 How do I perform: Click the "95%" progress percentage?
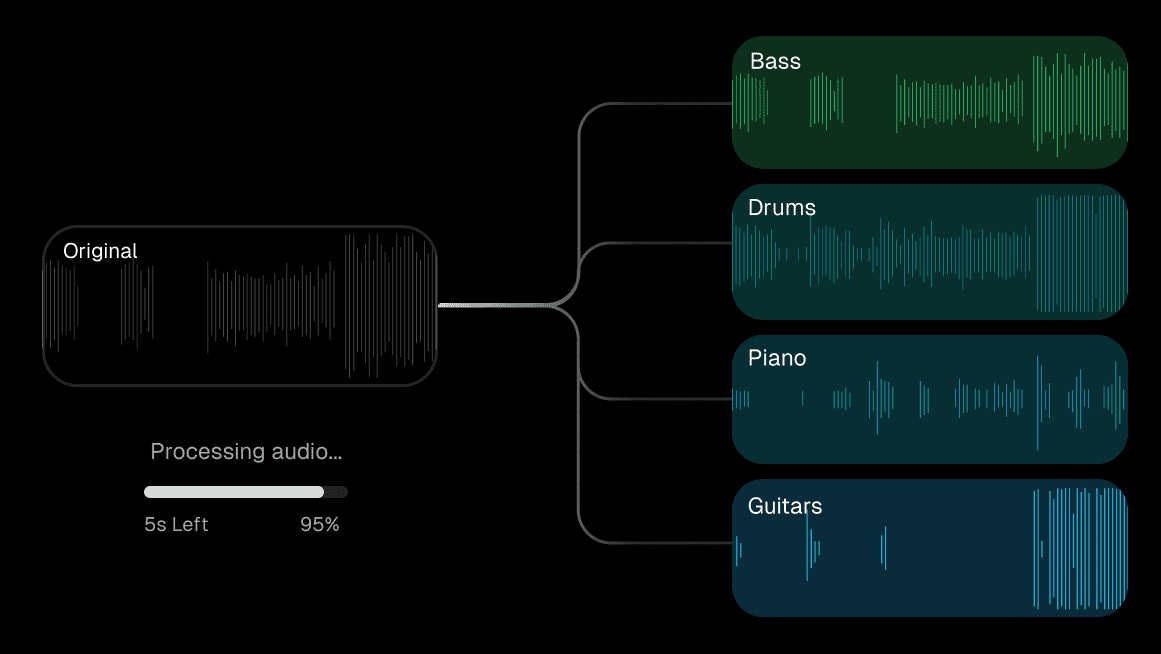tap(319, 525)
